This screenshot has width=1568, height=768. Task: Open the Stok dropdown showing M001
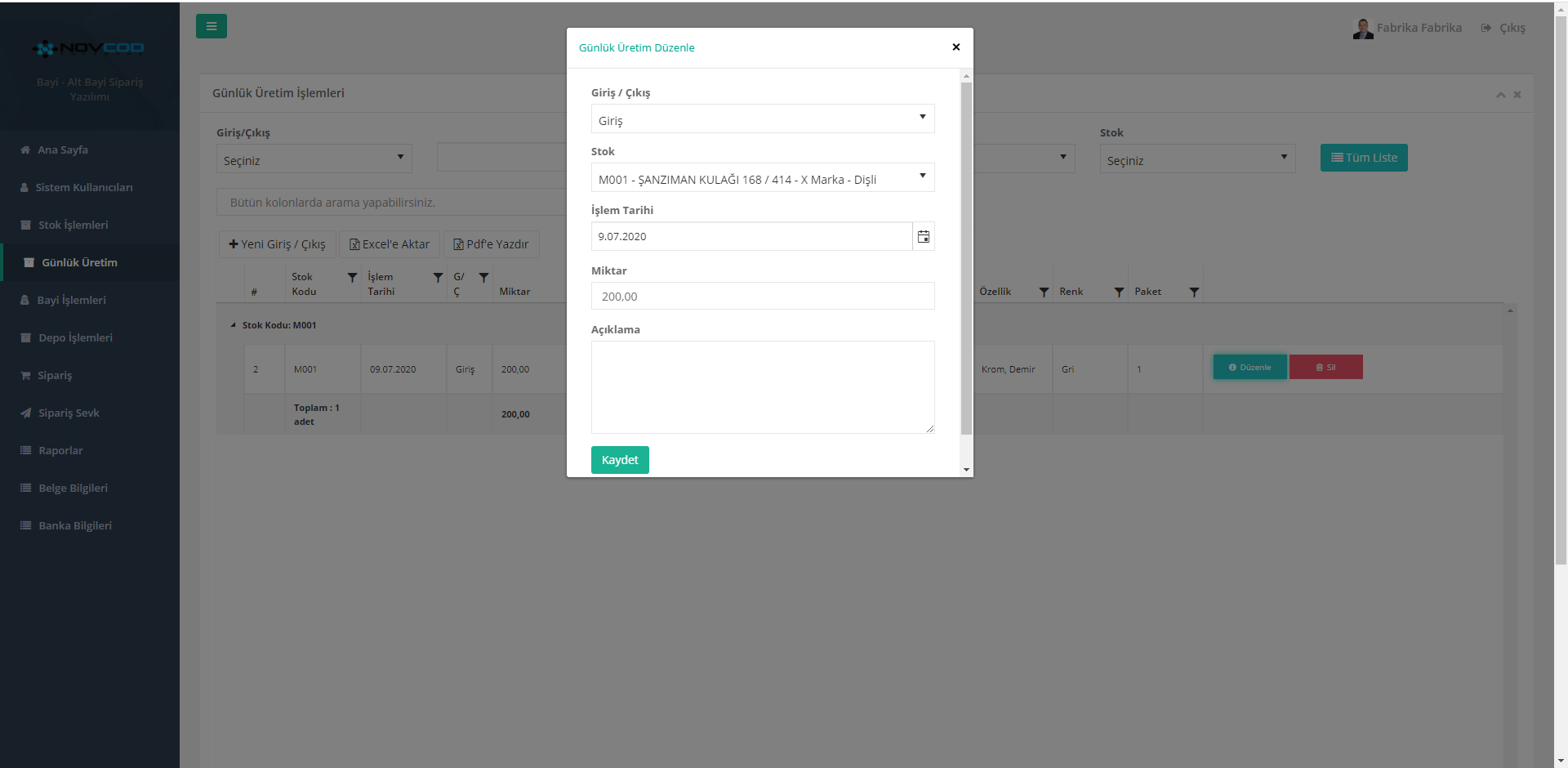(x=762, y=178)
